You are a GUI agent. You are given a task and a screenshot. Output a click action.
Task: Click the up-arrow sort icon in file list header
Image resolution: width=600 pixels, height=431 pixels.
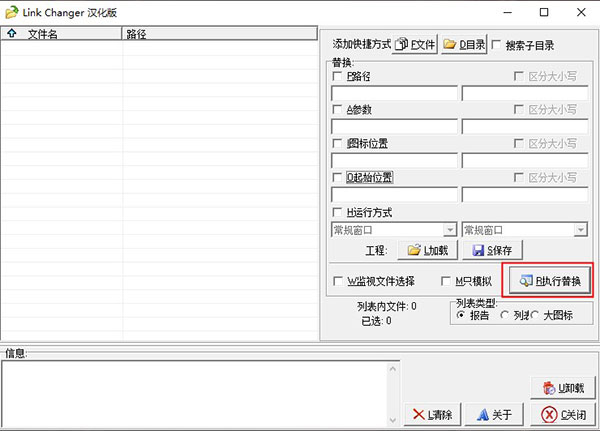click(12, 33)
